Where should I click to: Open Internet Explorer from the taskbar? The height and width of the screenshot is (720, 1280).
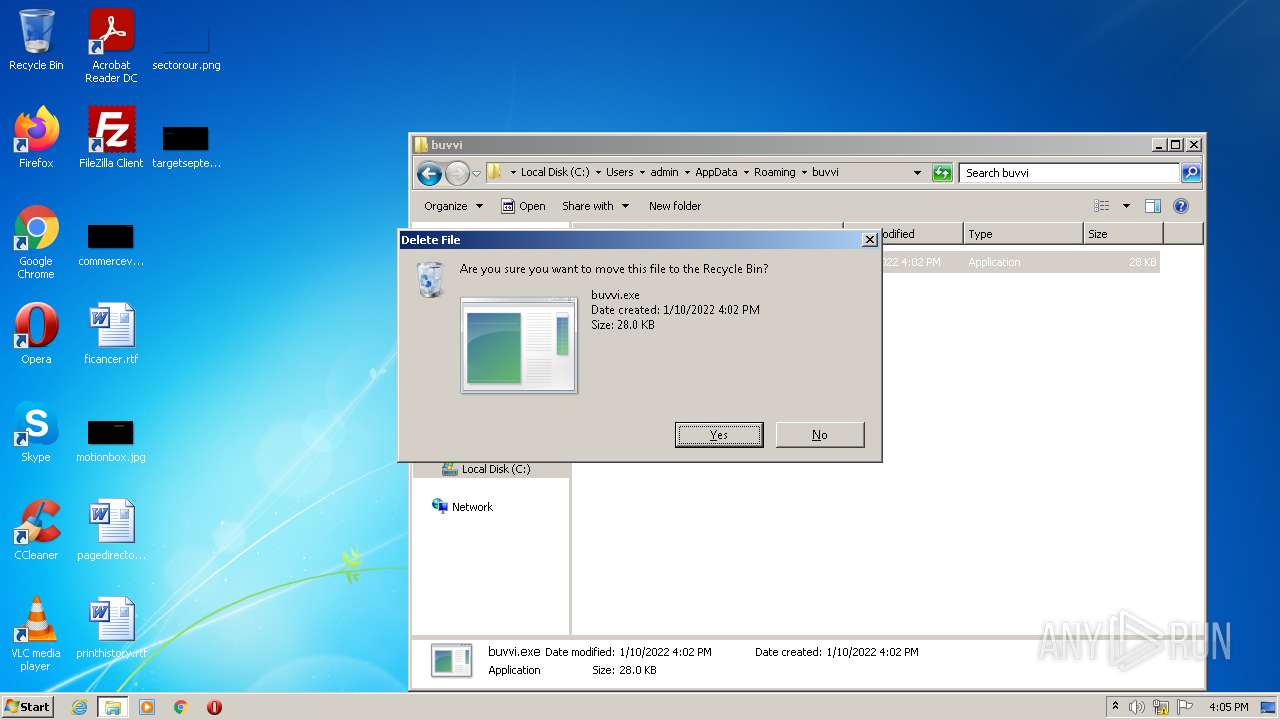pyautogui.click(x=79, y=707)
